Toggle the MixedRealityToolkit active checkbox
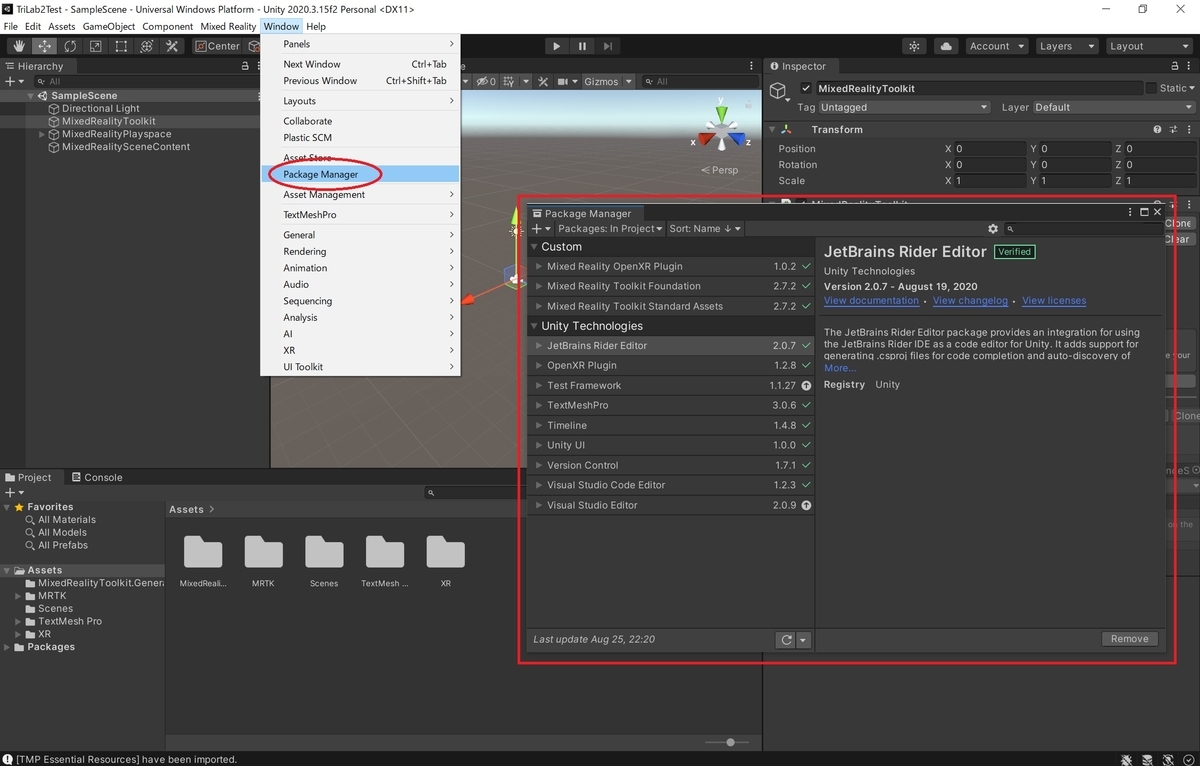The width and height of the screenshot is (1200, 766). (x=806, y=88)
